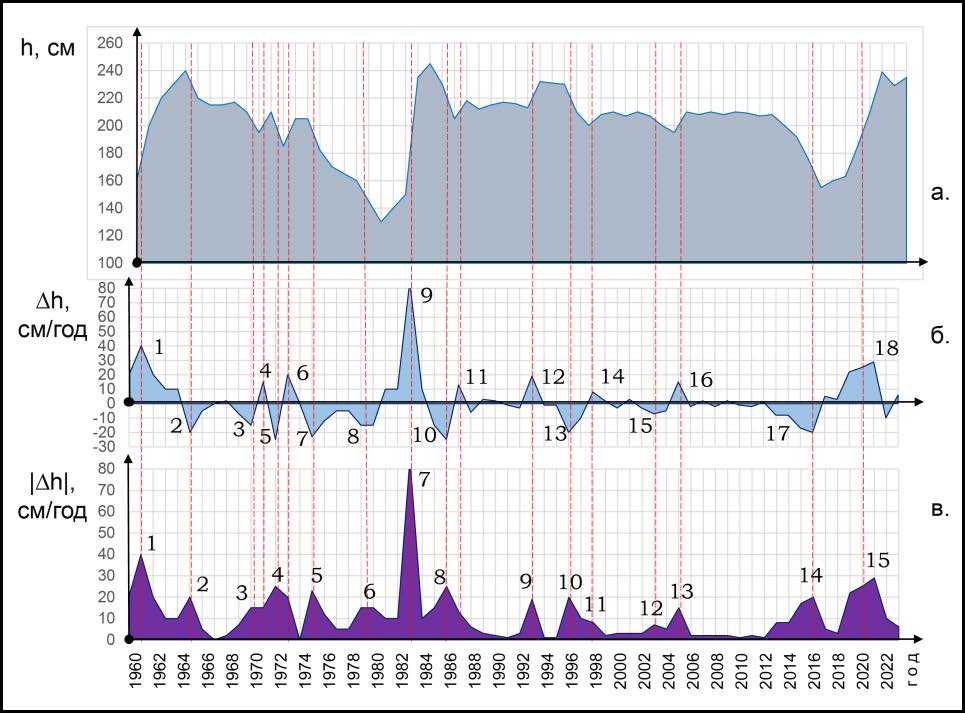Select the spike label 7 in panel в

coord(424,479)
